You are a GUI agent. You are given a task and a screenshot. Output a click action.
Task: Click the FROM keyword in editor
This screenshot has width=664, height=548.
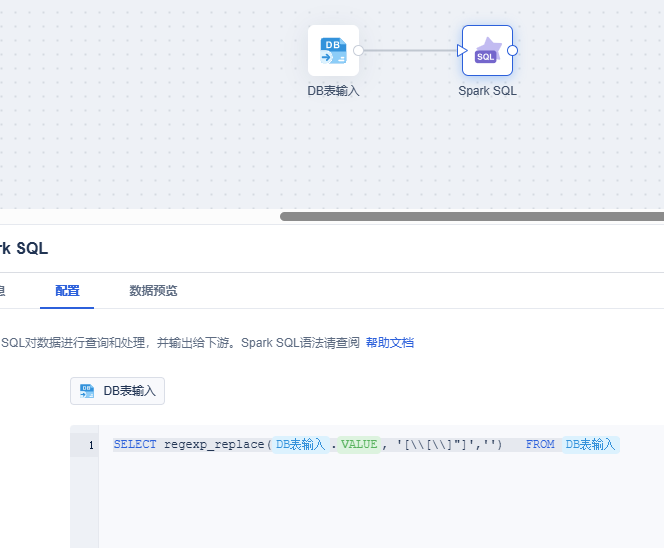[x=540, y=444]
